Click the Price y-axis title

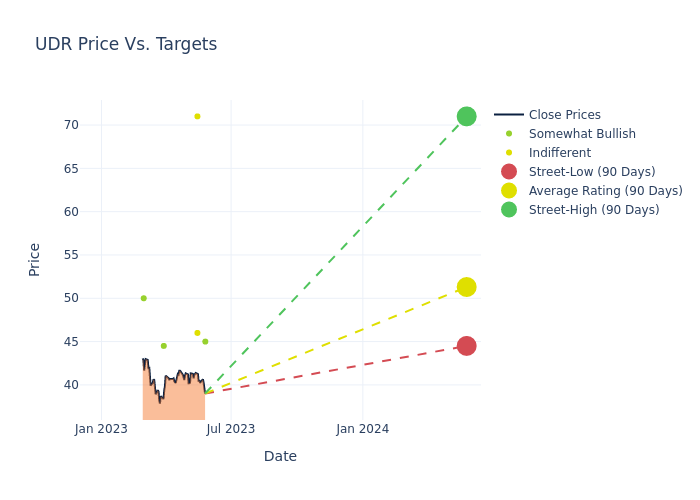[35, 259]
